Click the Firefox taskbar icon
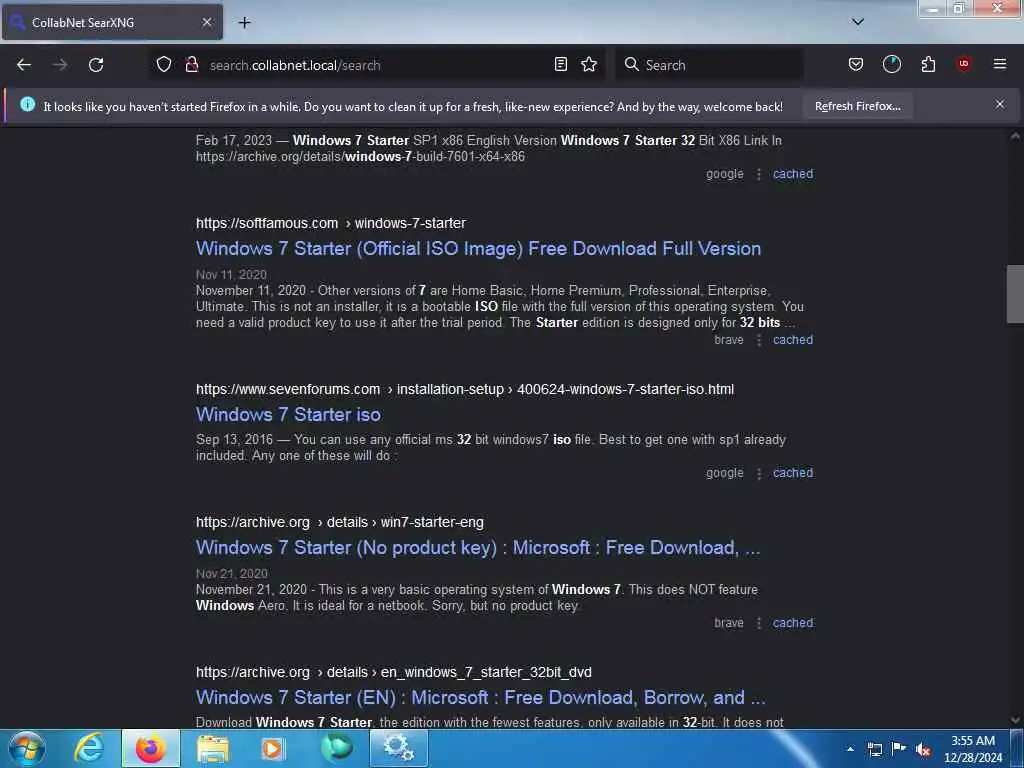Screen dimensions: 1024x768 click(150, 748)
